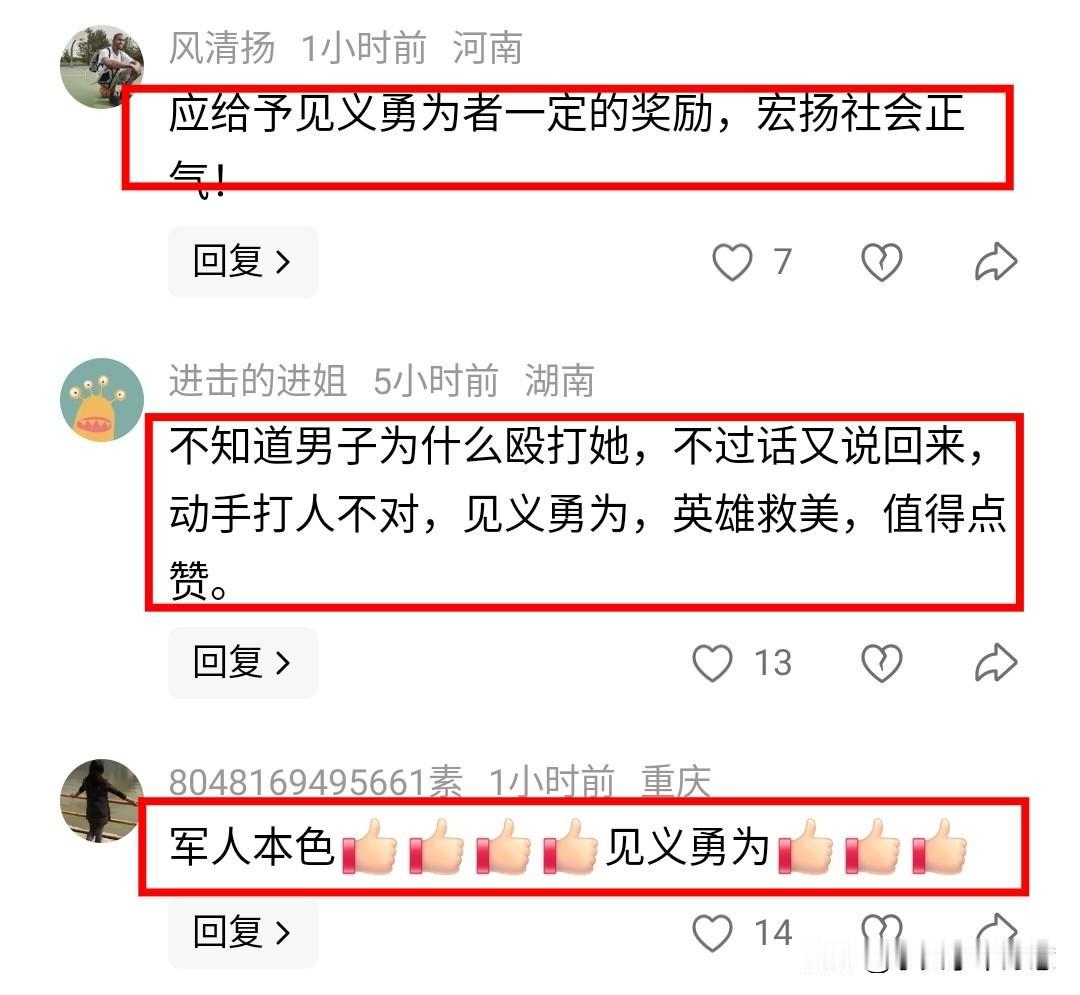
Task: Reply to 进击的进姐's comment
Action: point(242,662)
